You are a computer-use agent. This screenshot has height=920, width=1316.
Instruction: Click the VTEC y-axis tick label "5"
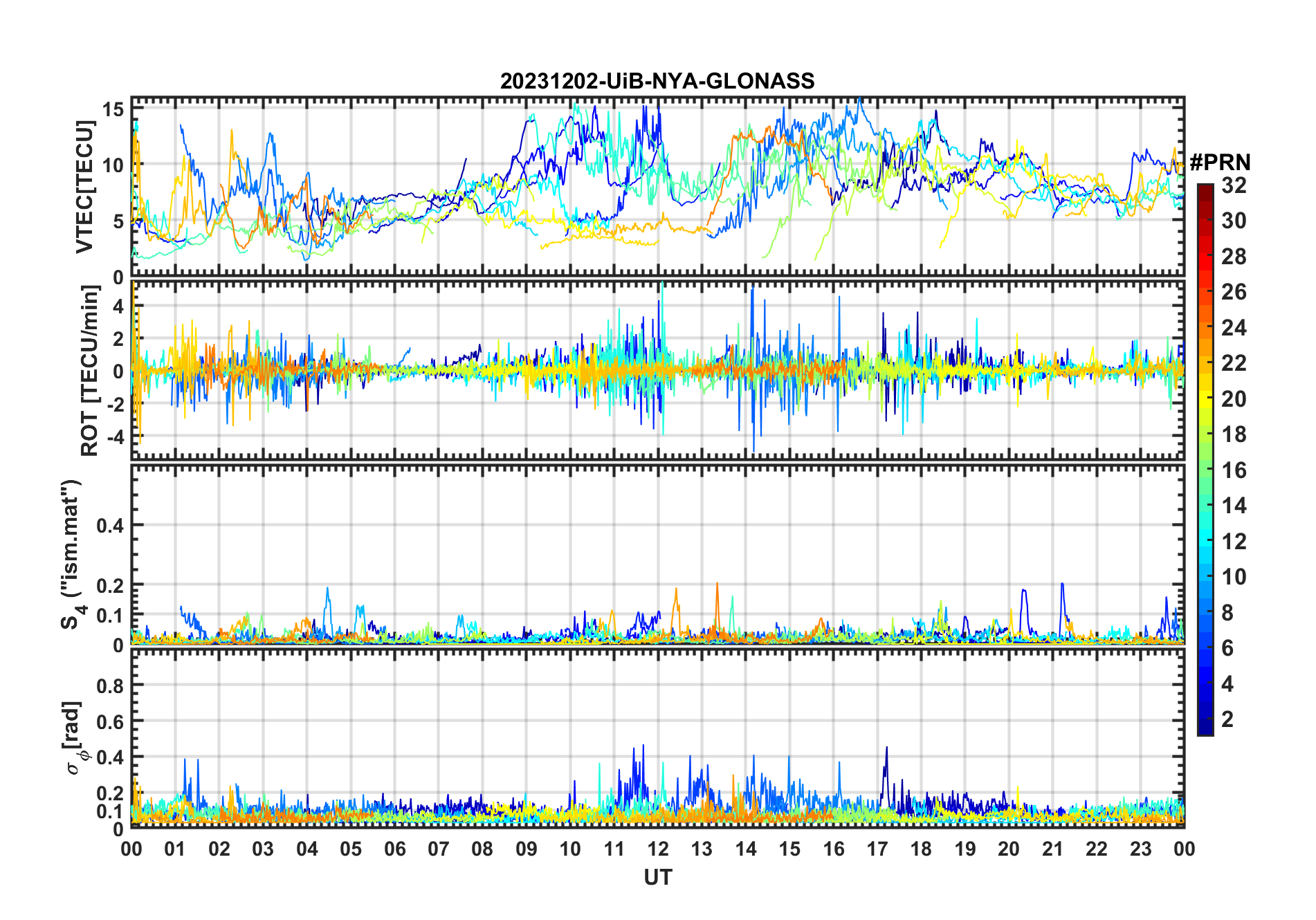[119, 221]
